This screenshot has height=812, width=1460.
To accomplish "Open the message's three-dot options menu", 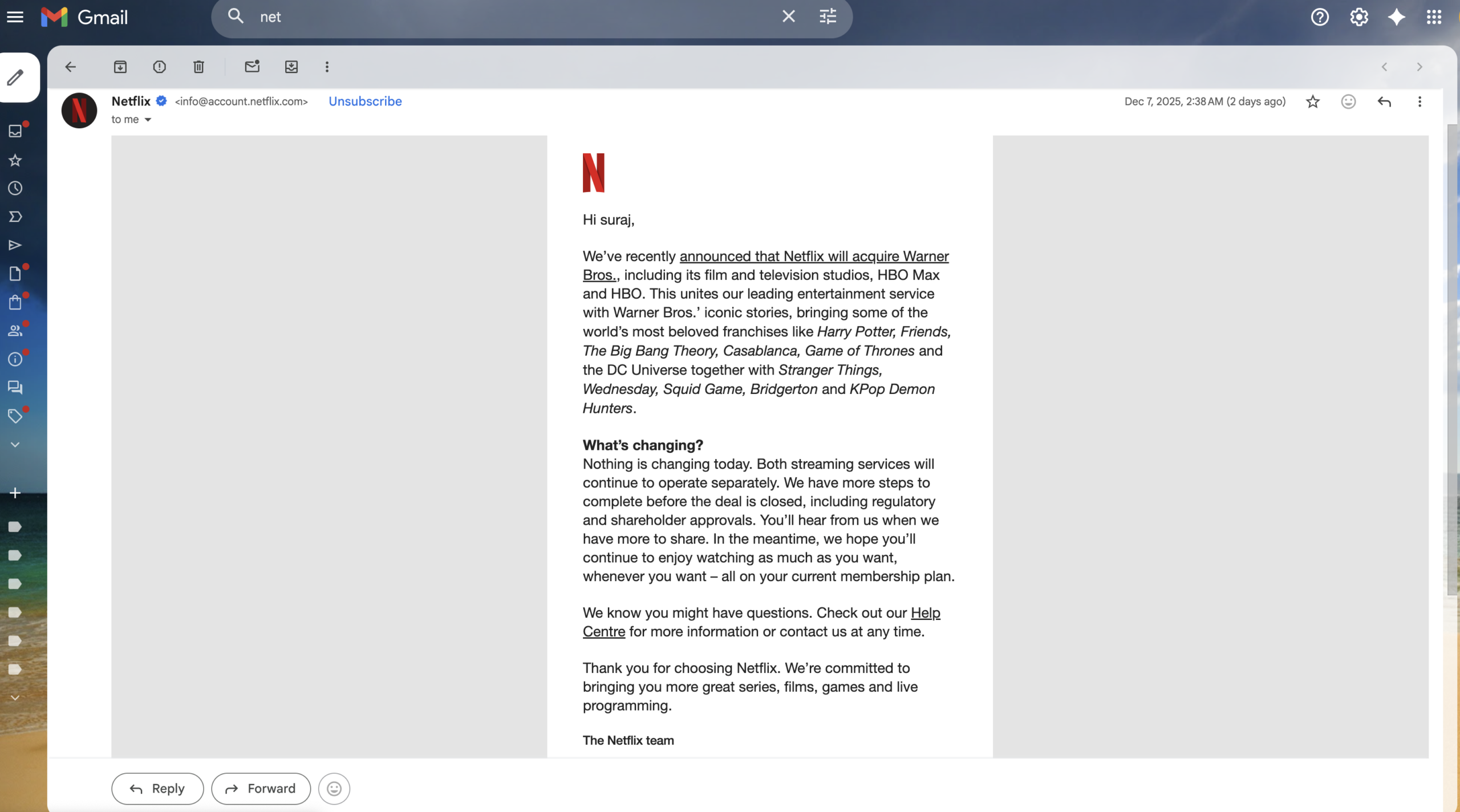I will [1420, 101].
